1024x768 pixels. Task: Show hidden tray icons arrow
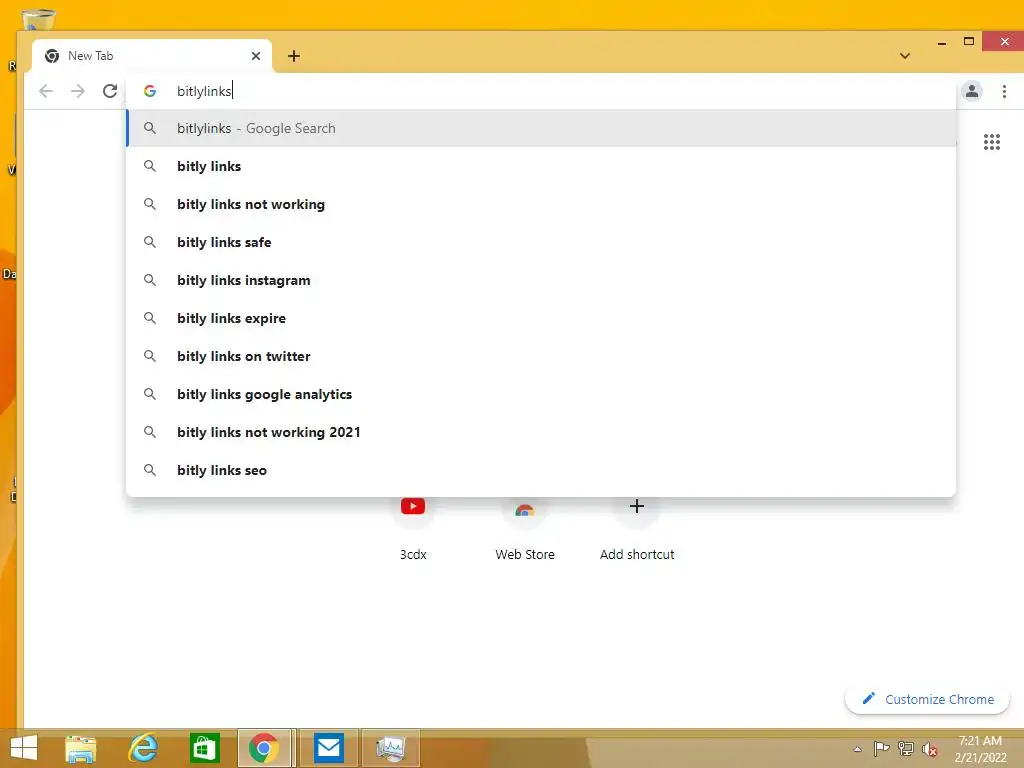857,749
